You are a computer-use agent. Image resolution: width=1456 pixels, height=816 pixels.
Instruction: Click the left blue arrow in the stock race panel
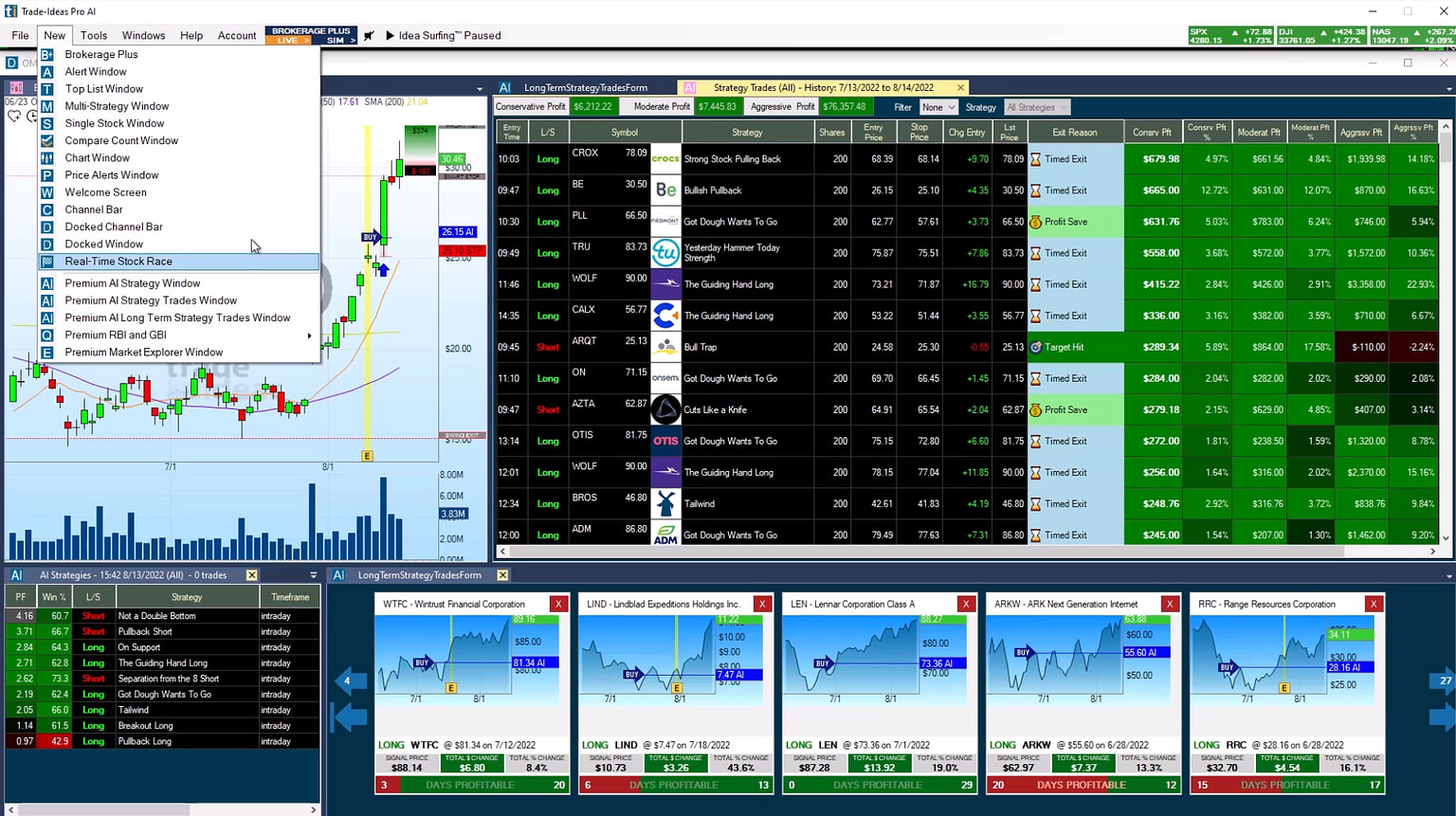[349, 680]
